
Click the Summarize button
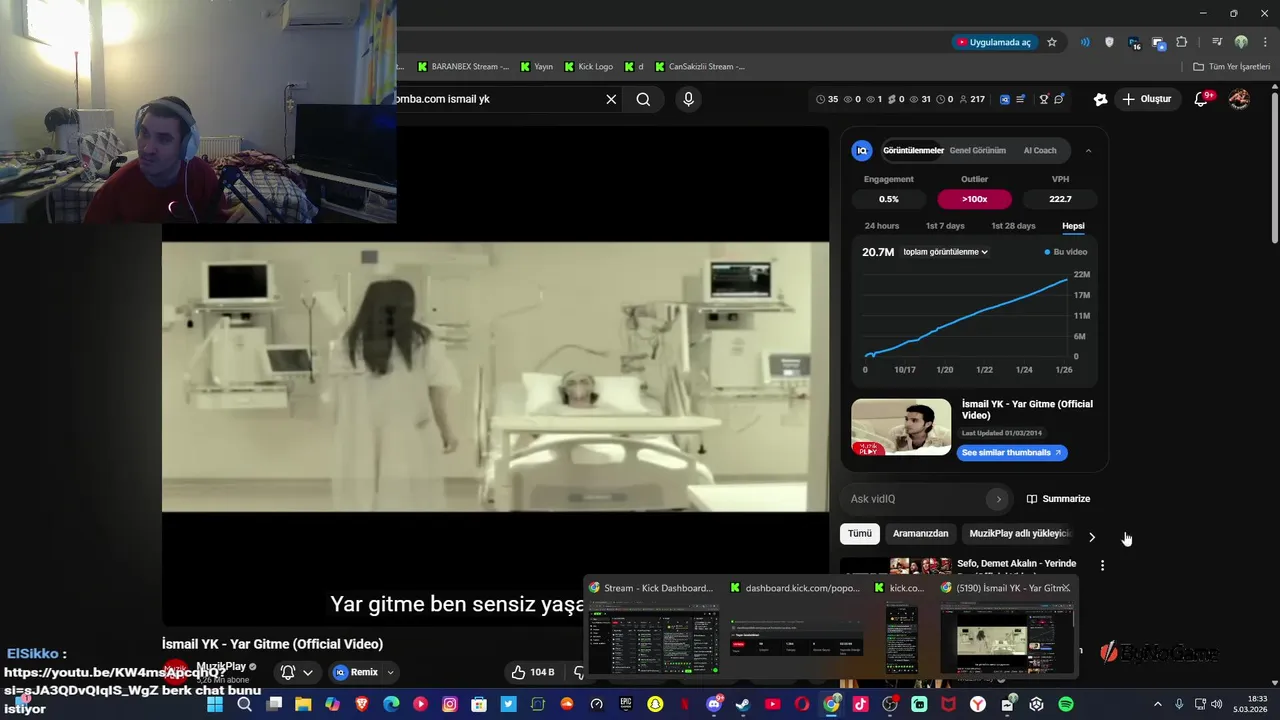pyautogui.click(x=1058, y=499)
